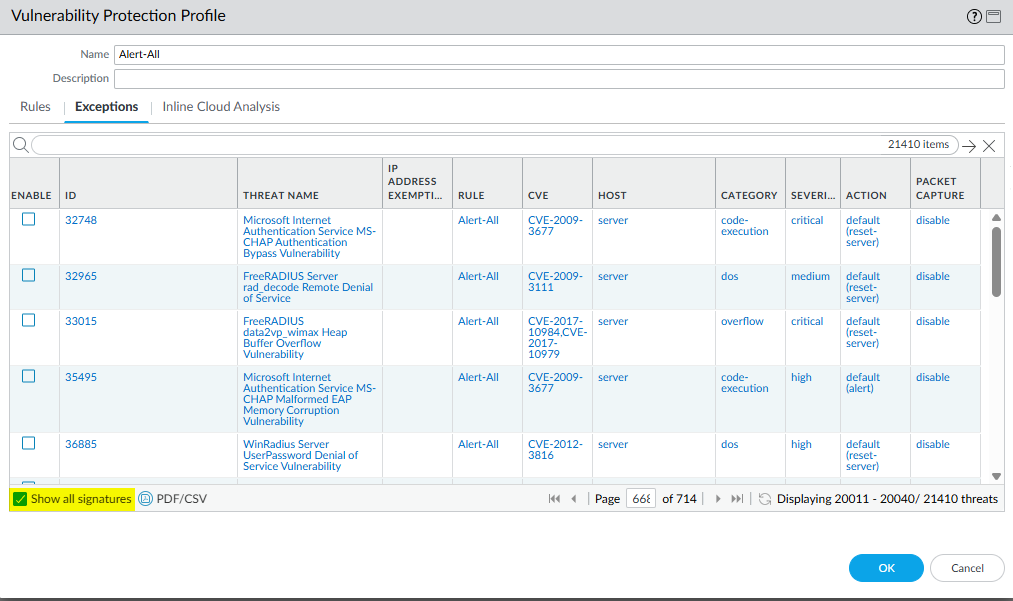
Task: Click the search apply arrow icon
Action: (968, 146)
